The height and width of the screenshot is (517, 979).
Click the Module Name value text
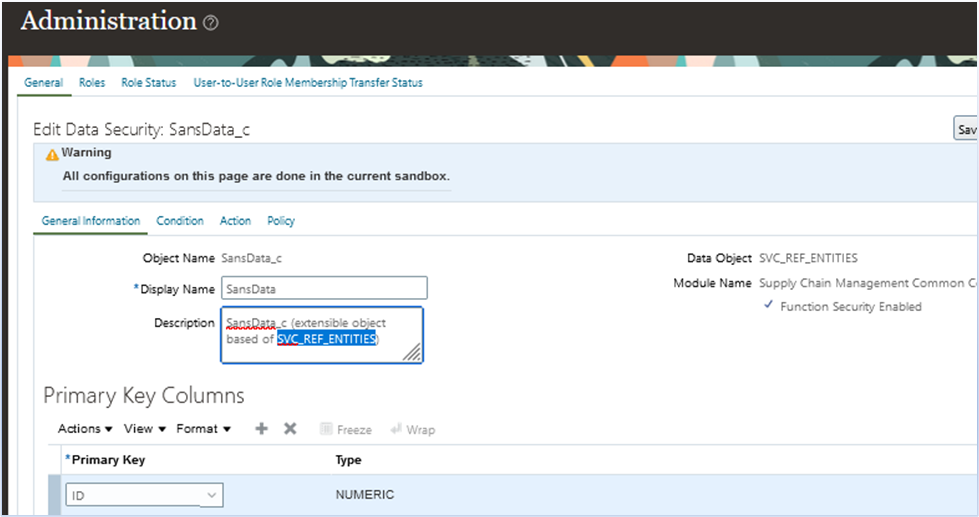click(868, 283)
